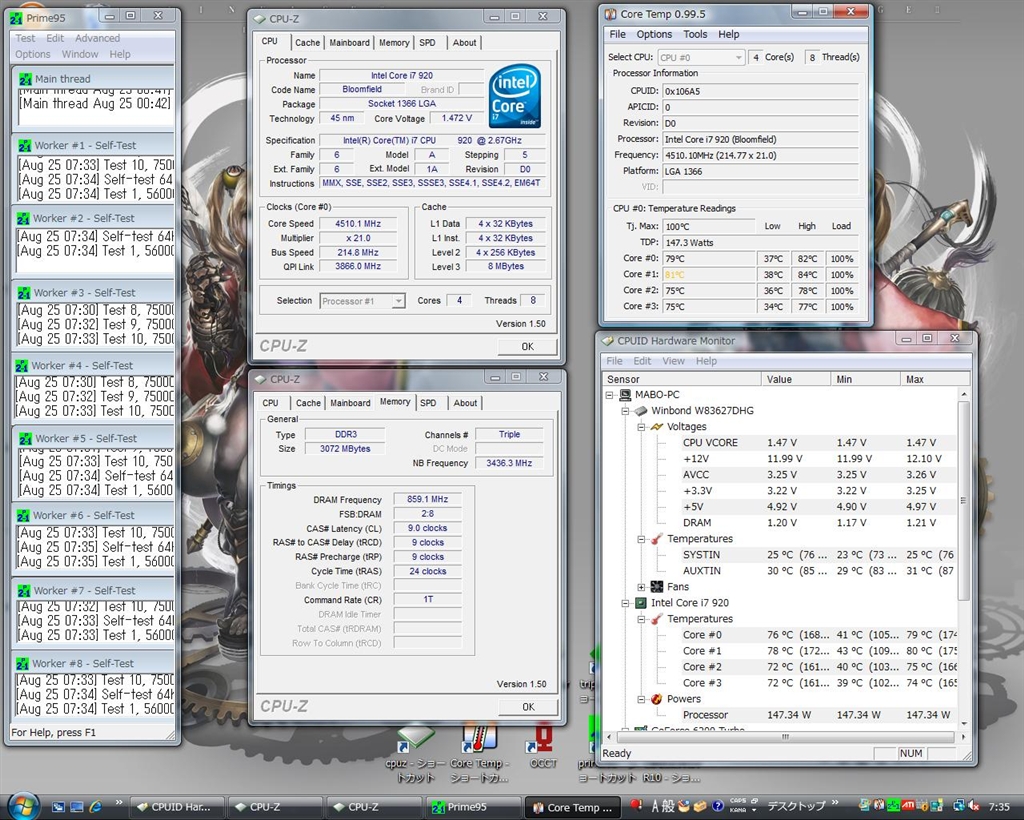This screenshot has height=820, width=1024.
Task: Collapse Temperatures node under Winbond W83627DHG
Action: click(x=641, y=539)
